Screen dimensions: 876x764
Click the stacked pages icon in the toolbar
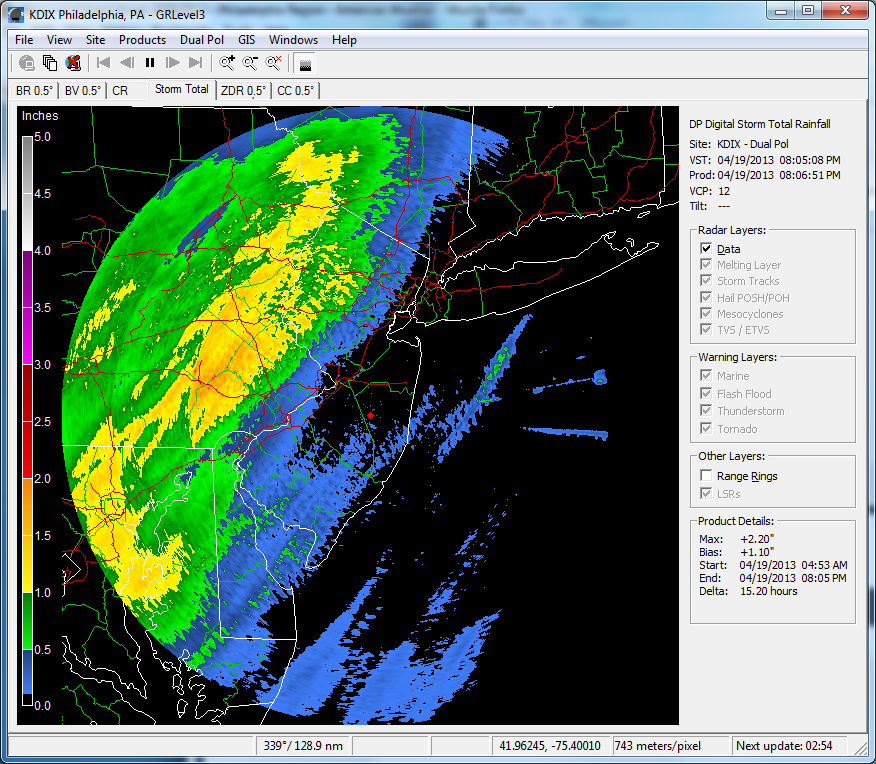pyautogui.click(x=50, y=63)
